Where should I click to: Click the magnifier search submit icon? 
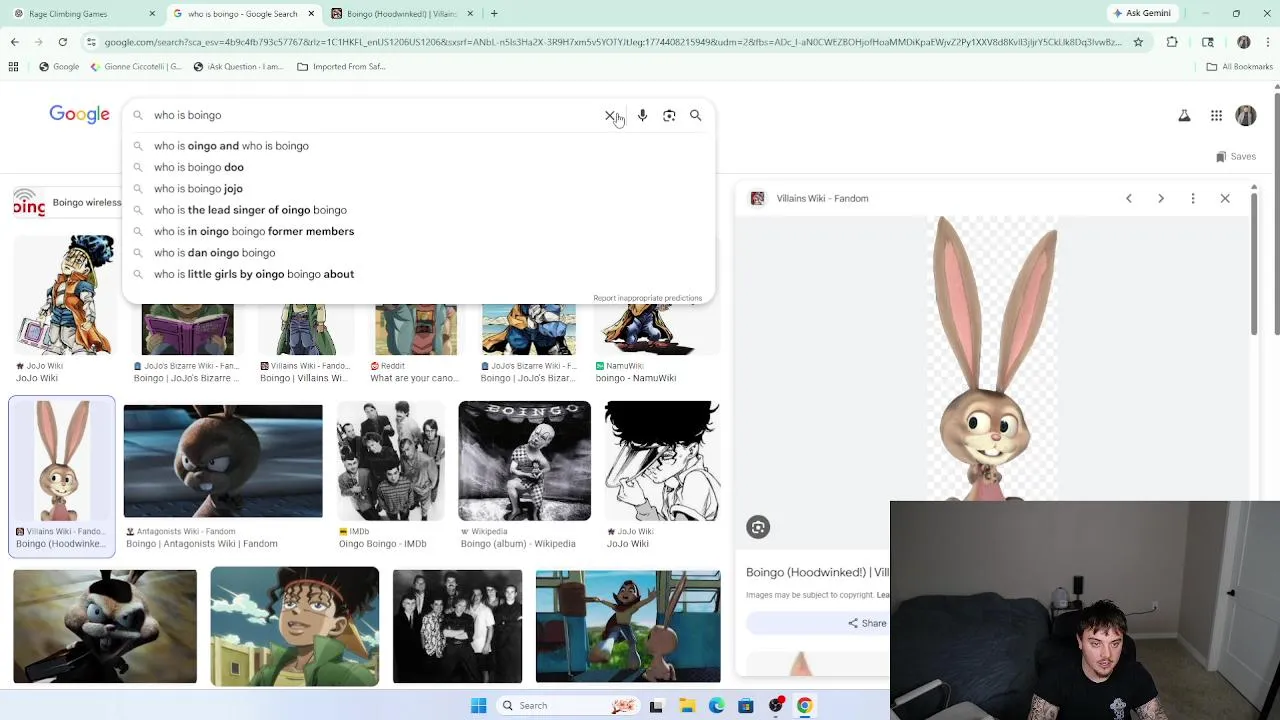pyautogui.click(x=696, y=115)
